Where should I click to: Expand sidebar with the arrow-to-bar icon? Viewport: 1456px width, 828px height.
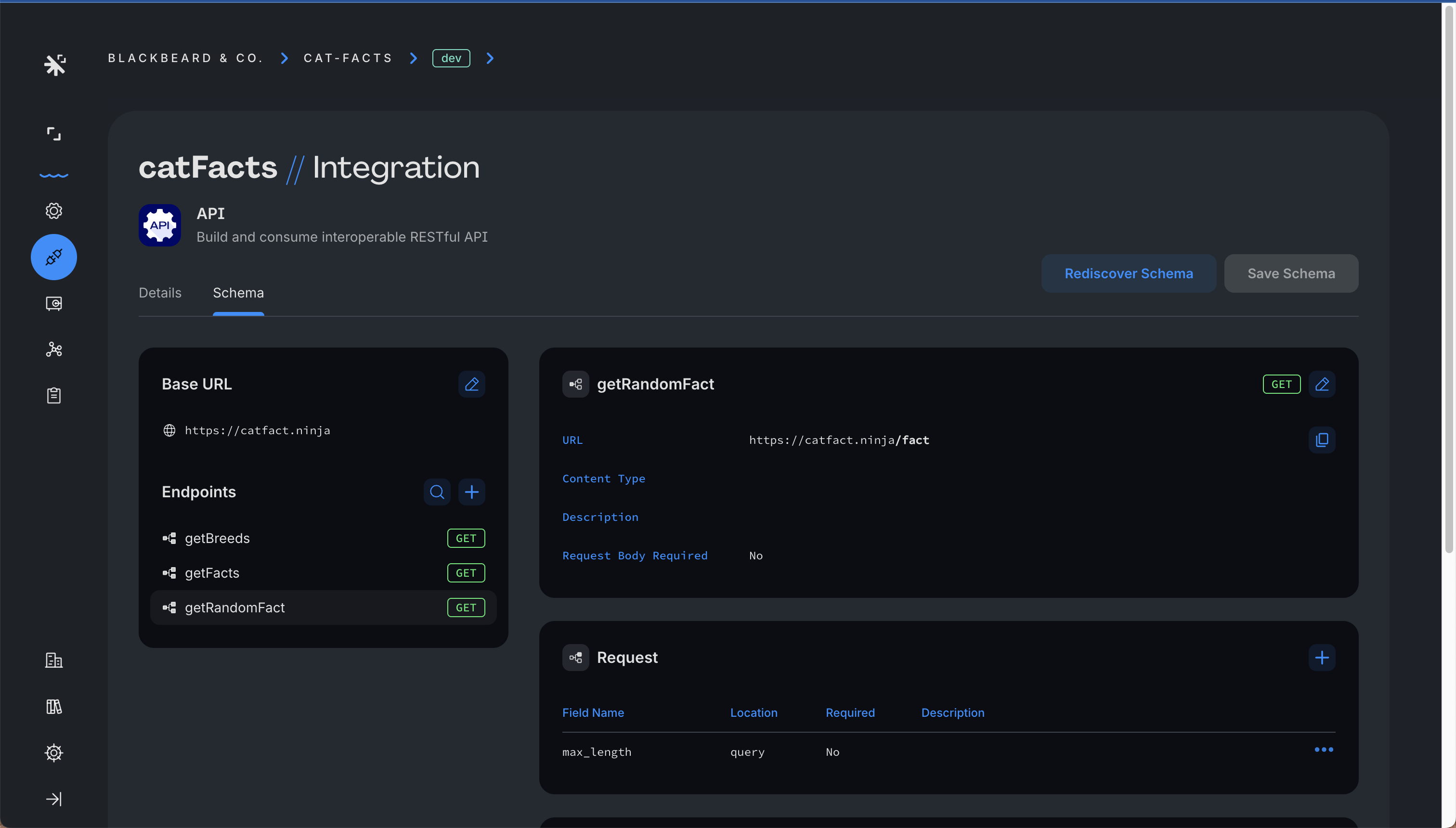click(x=53, y=799)
